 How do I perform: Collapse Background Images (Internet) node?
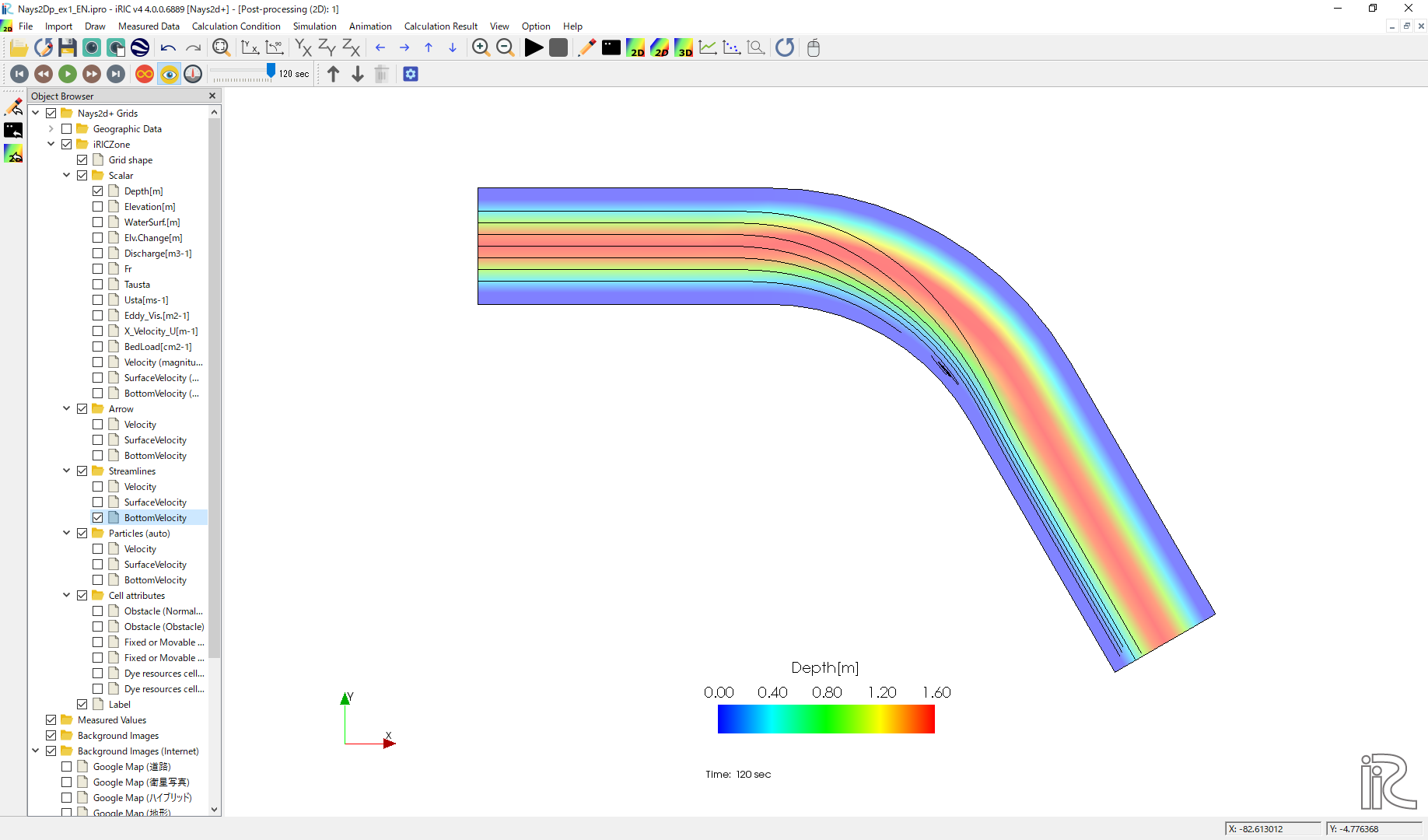coord(35,751)
